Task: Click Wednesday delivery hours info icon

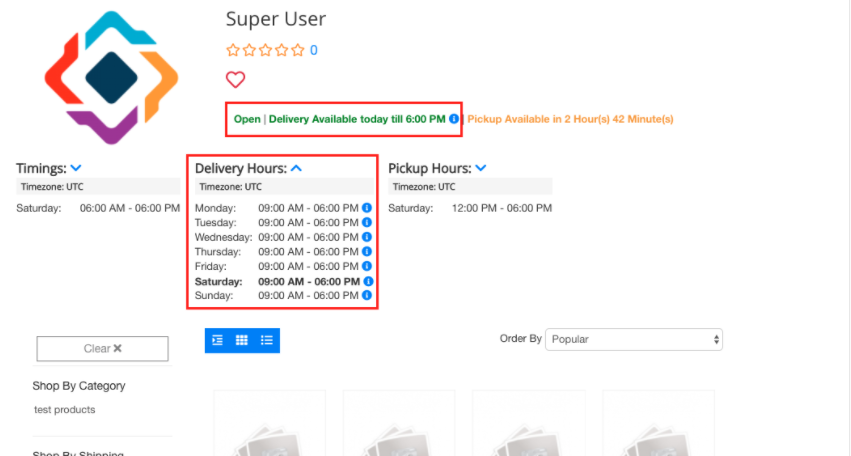Action: point(367,237)
